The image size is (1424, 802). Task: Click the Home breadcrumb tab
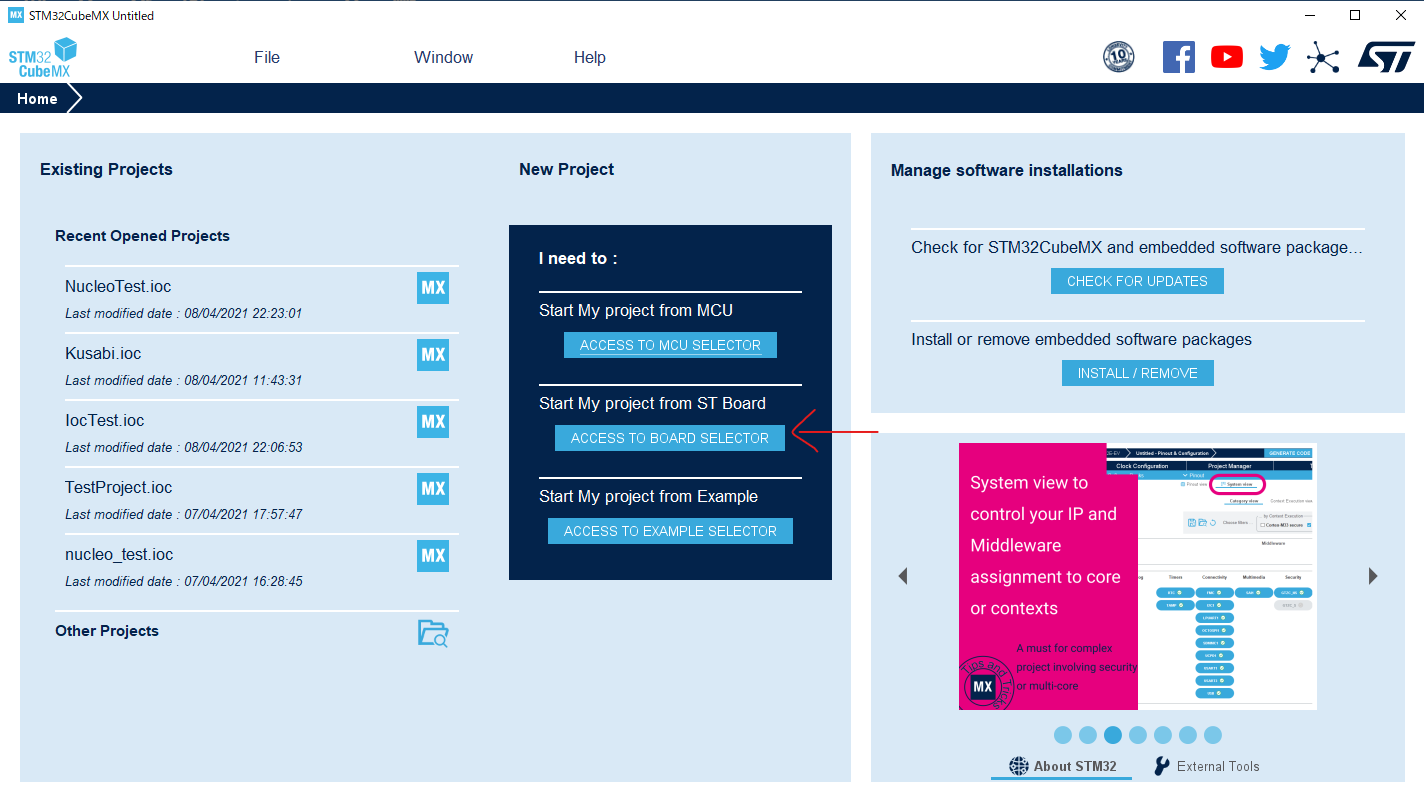point(40,99)
